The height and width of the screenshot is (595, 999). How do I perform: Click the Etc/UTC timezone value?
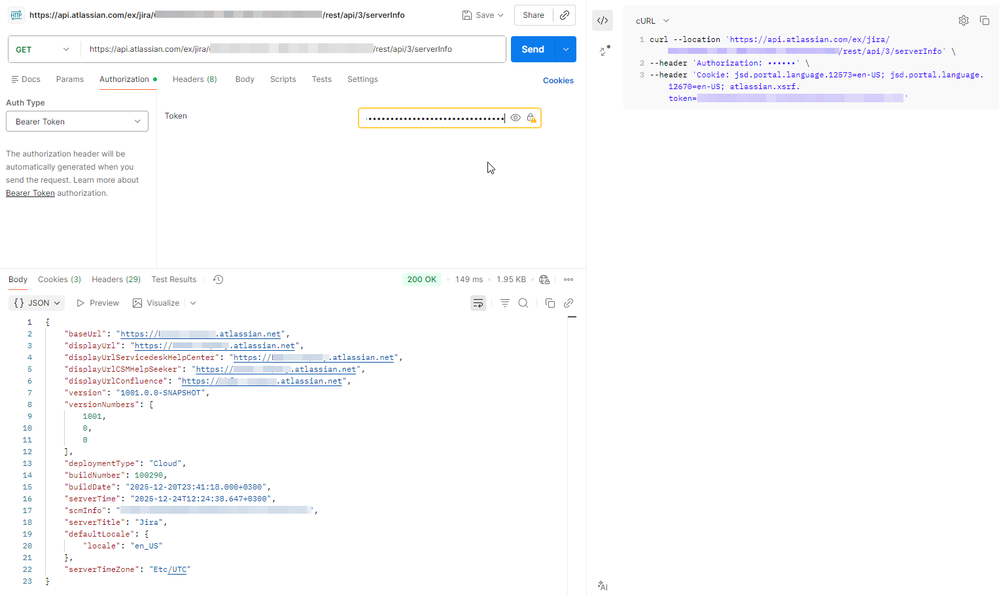170,570
